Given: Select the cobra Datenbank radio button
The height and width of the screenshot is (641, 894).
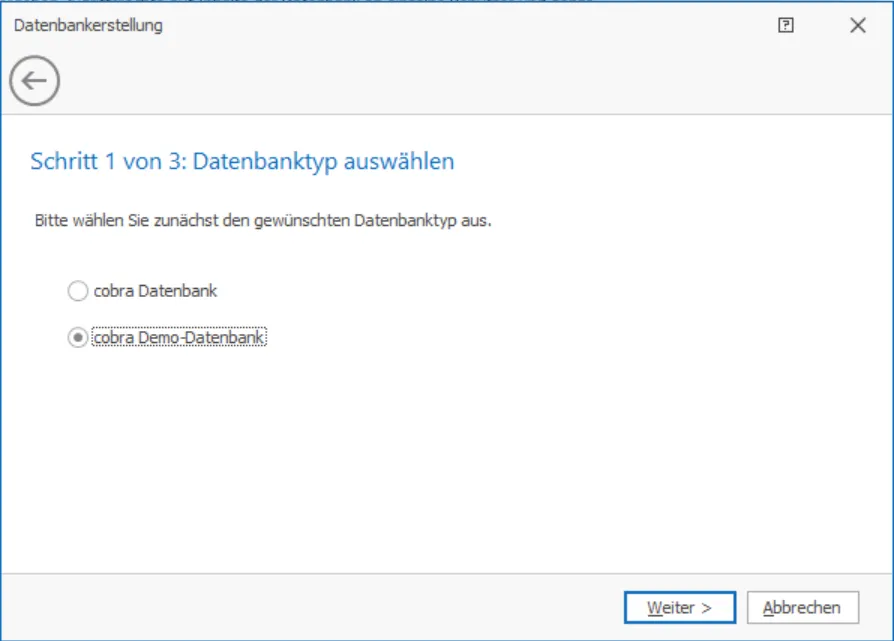Looking at the screenshot, I should pyautogui.click(x=78, y=291).
